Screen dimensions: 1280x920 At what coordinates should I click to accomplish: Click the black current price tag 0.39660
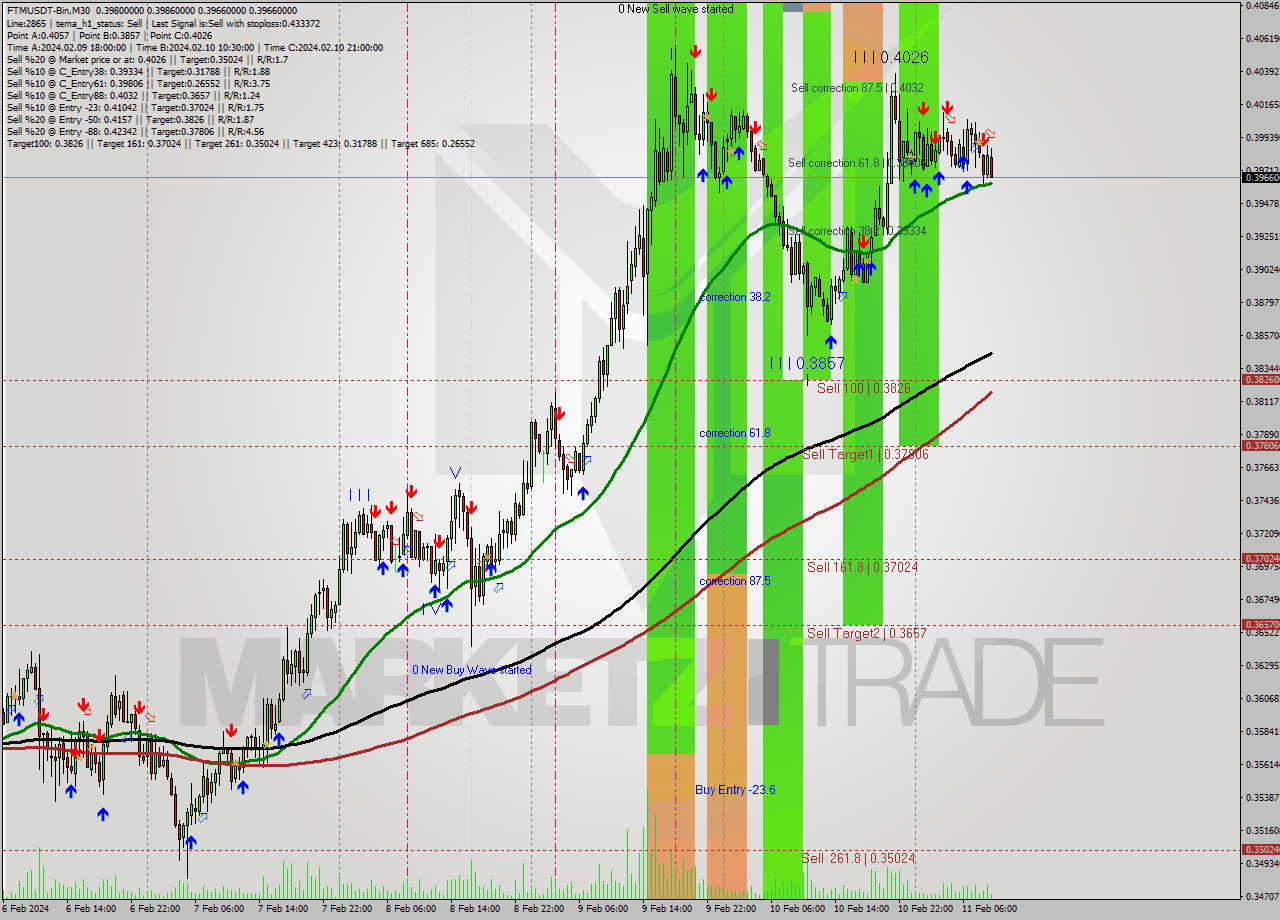[1260, 177]
